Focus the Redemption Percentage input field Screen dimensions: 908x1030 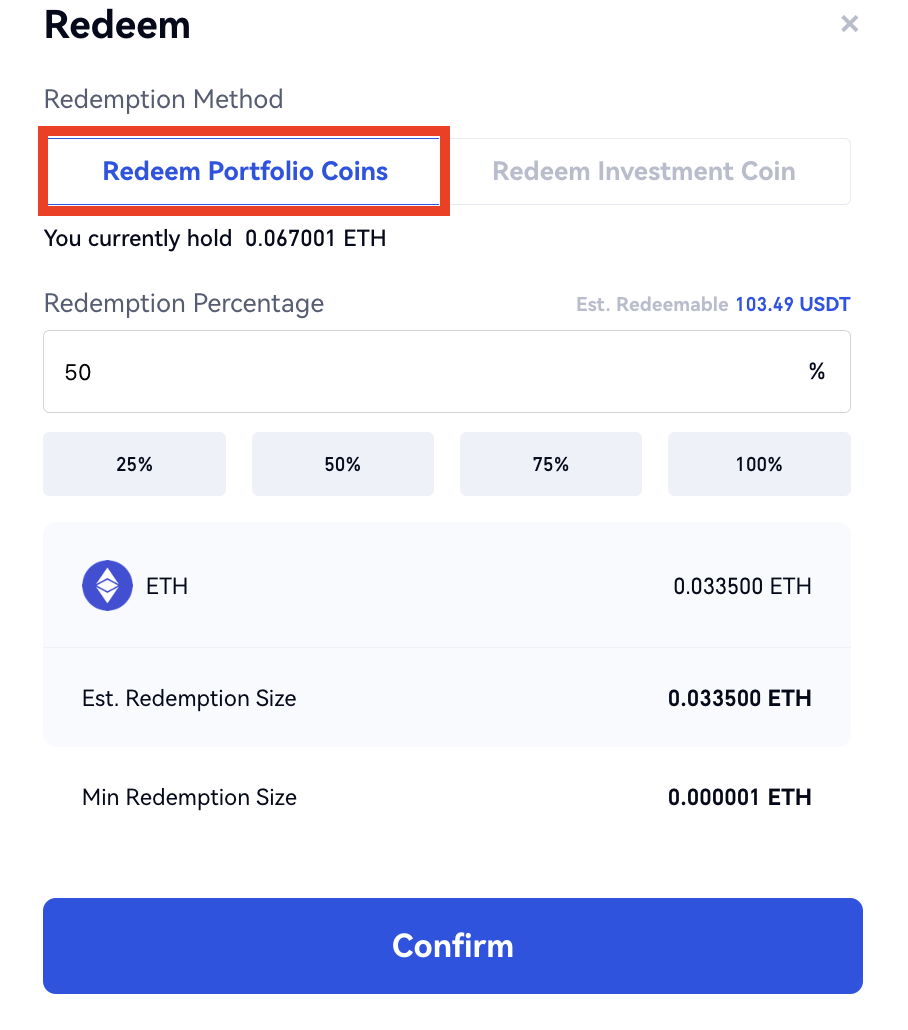pyautogui.click(x=420, y=372)
